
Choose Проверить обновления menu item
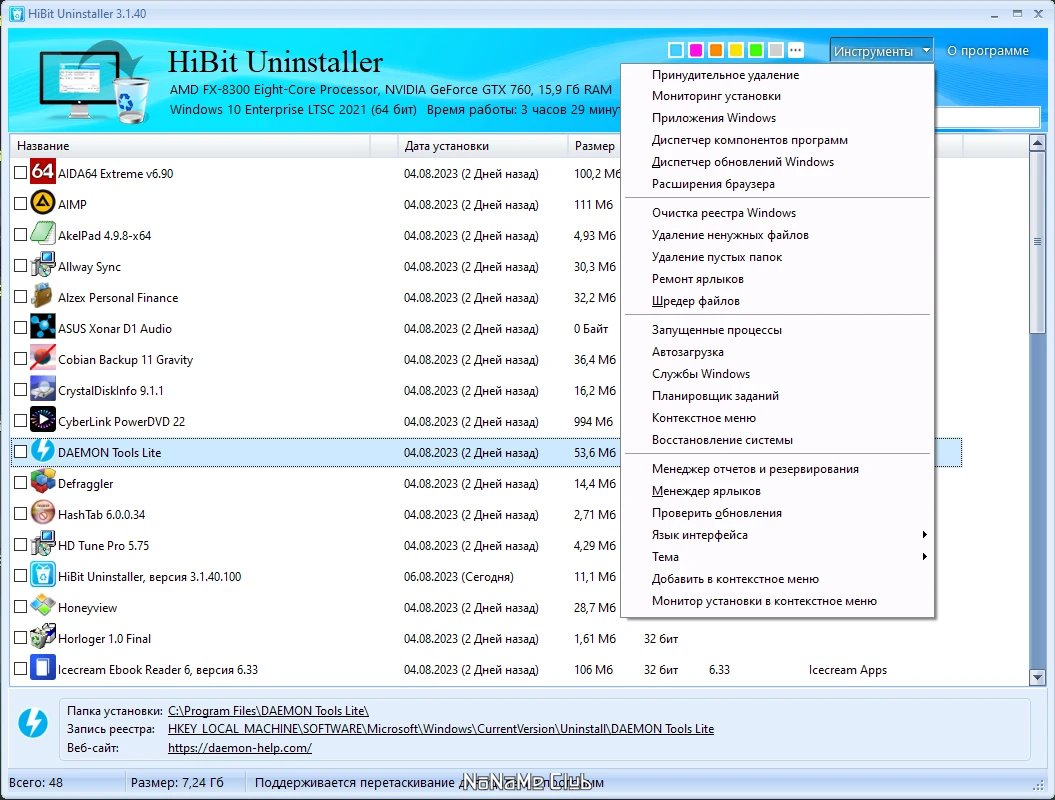(x=778, y=513)
